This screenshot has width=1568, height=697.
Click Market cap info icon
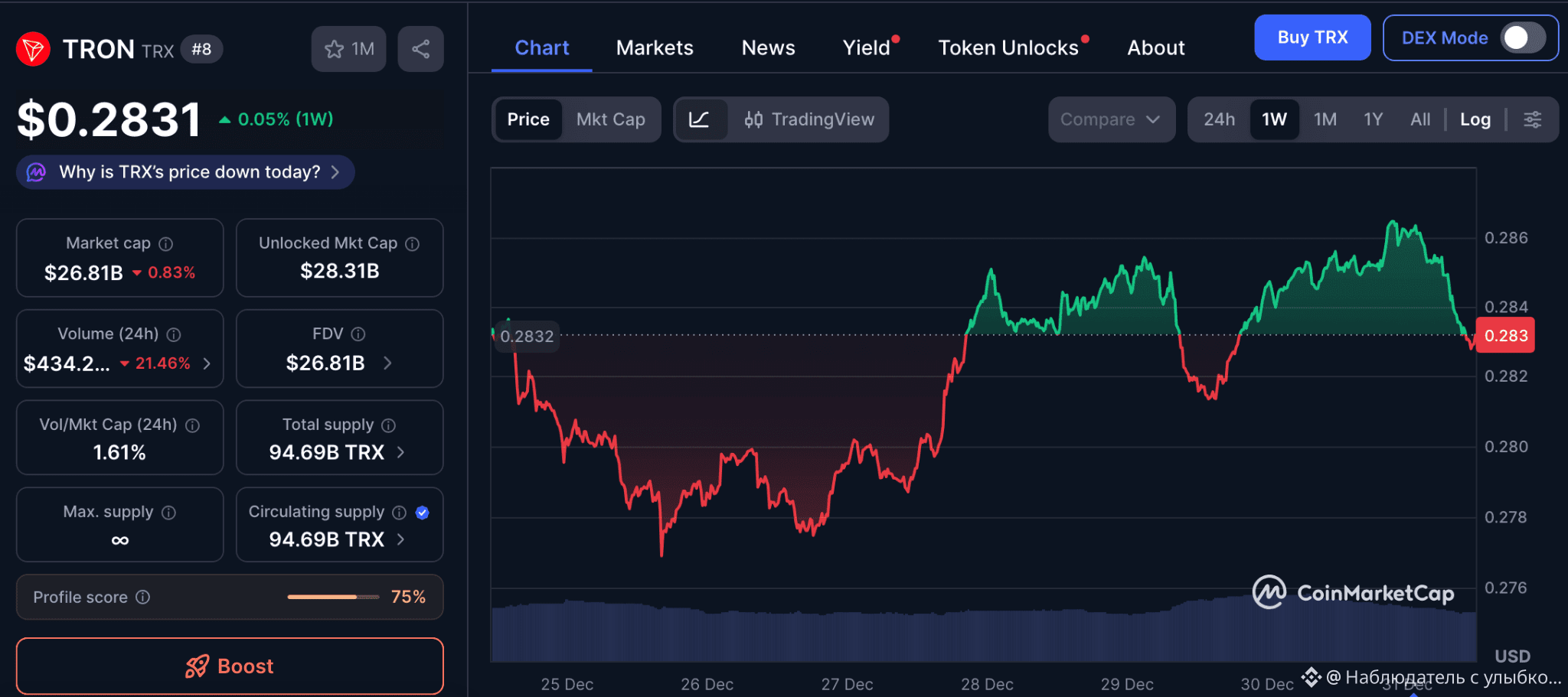166,244
